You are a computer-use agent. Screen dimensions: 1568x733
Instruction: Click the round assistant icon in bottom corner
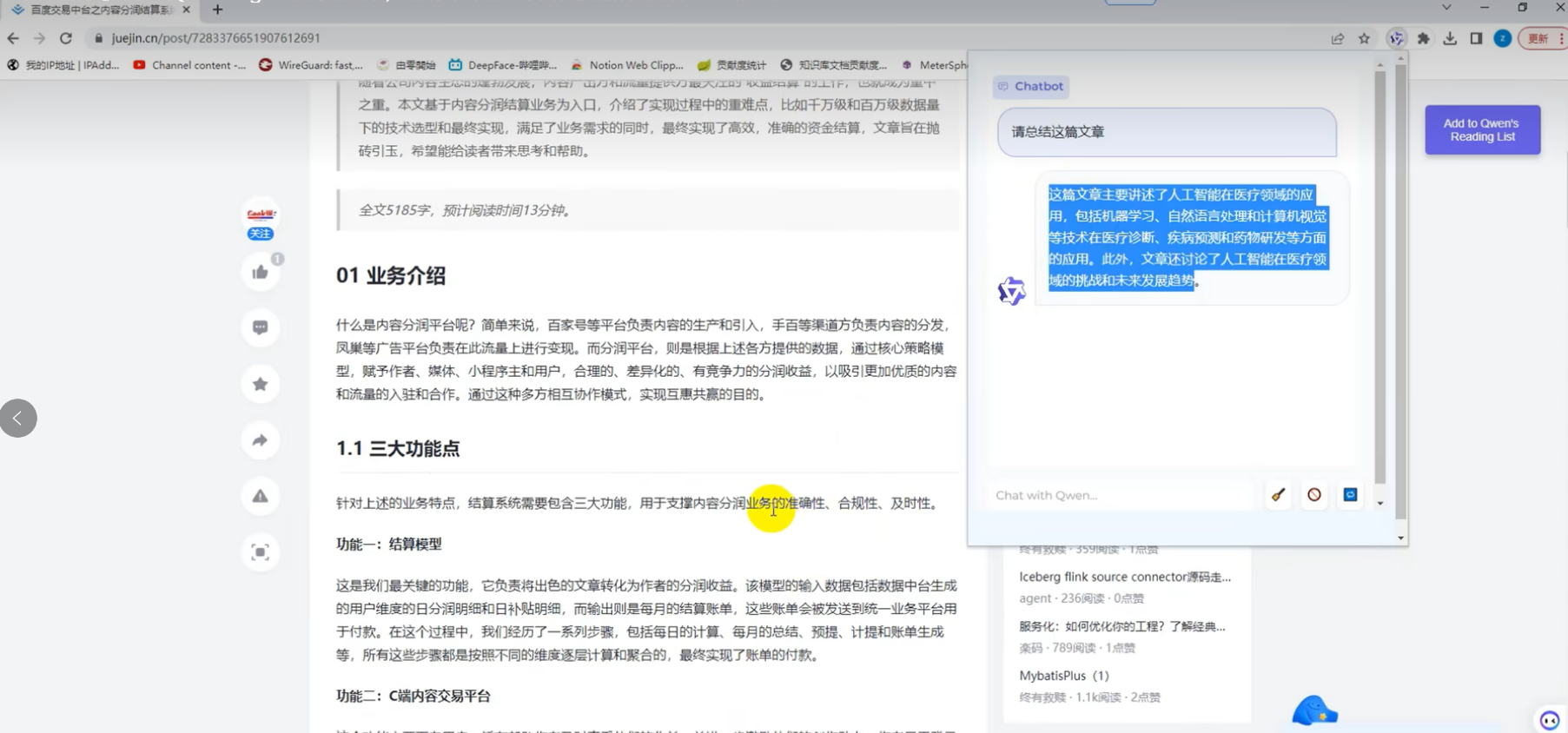(1549, 720)
